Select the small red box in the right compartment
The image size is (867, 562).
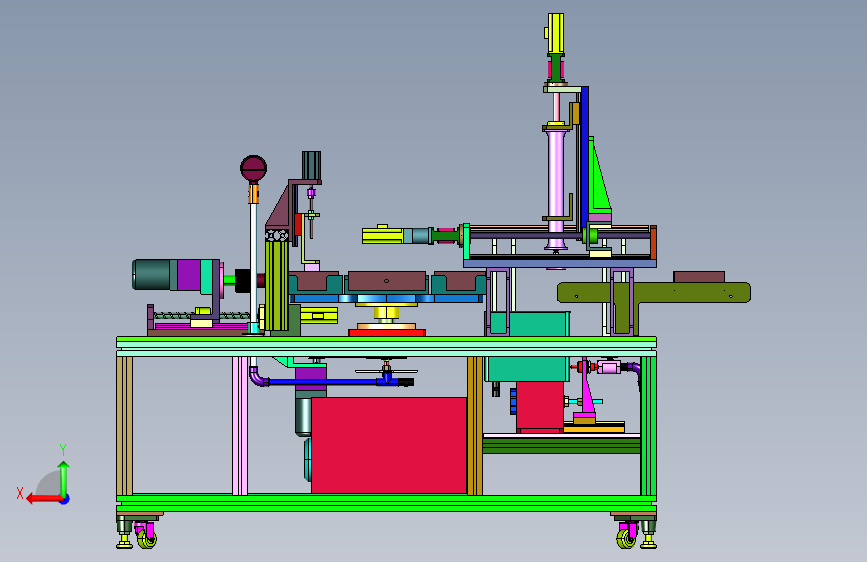(x=540, y=407)
